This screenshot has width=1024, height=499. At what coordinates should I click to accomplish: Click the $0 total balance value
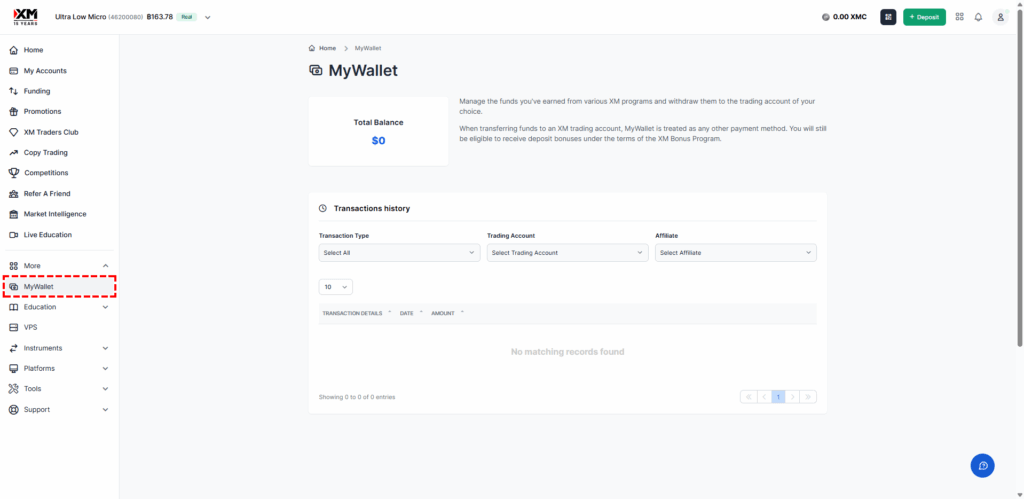(379, 140)
